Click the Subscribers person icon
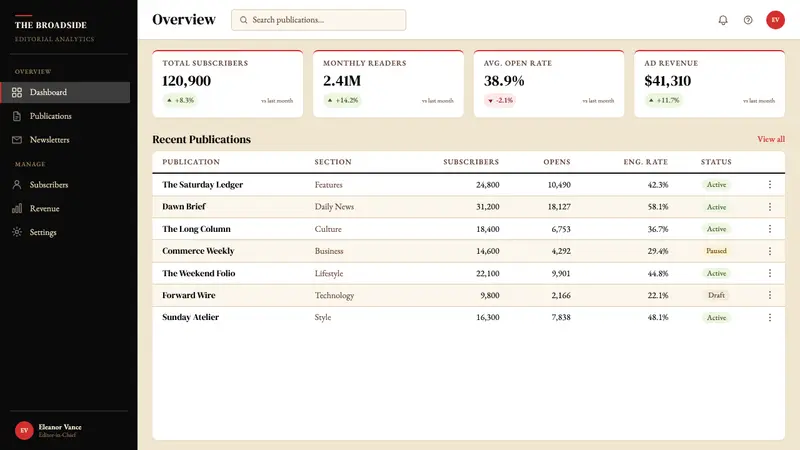This screenshot has height=450, width=800. (x=17, y=185)
